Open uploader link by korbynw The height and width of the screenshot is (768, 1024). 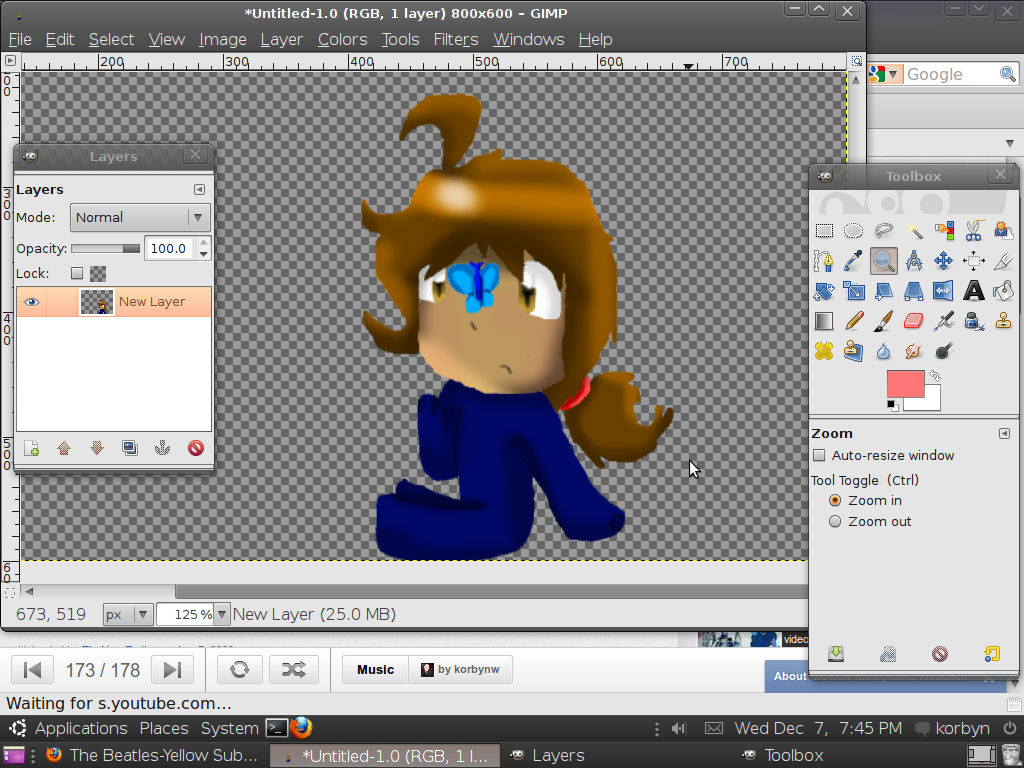(x=460, y=669)
